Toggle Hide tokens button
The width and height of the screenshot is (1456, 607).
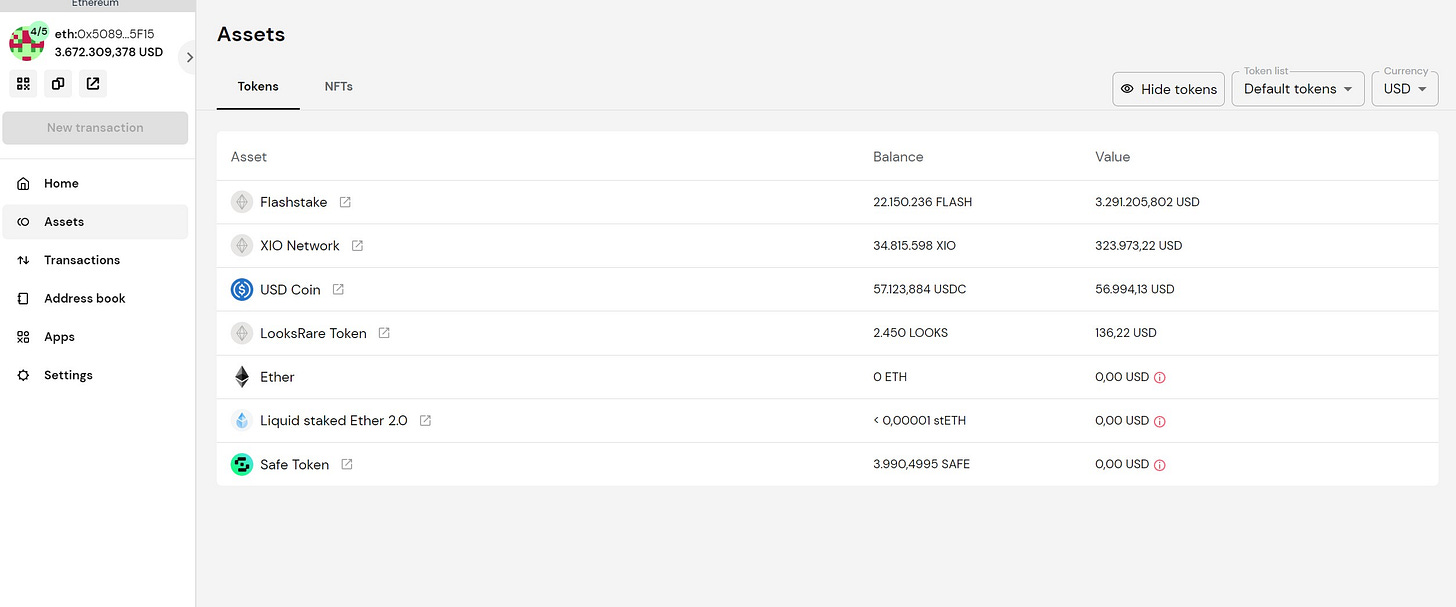click(x=1168, y=89)
